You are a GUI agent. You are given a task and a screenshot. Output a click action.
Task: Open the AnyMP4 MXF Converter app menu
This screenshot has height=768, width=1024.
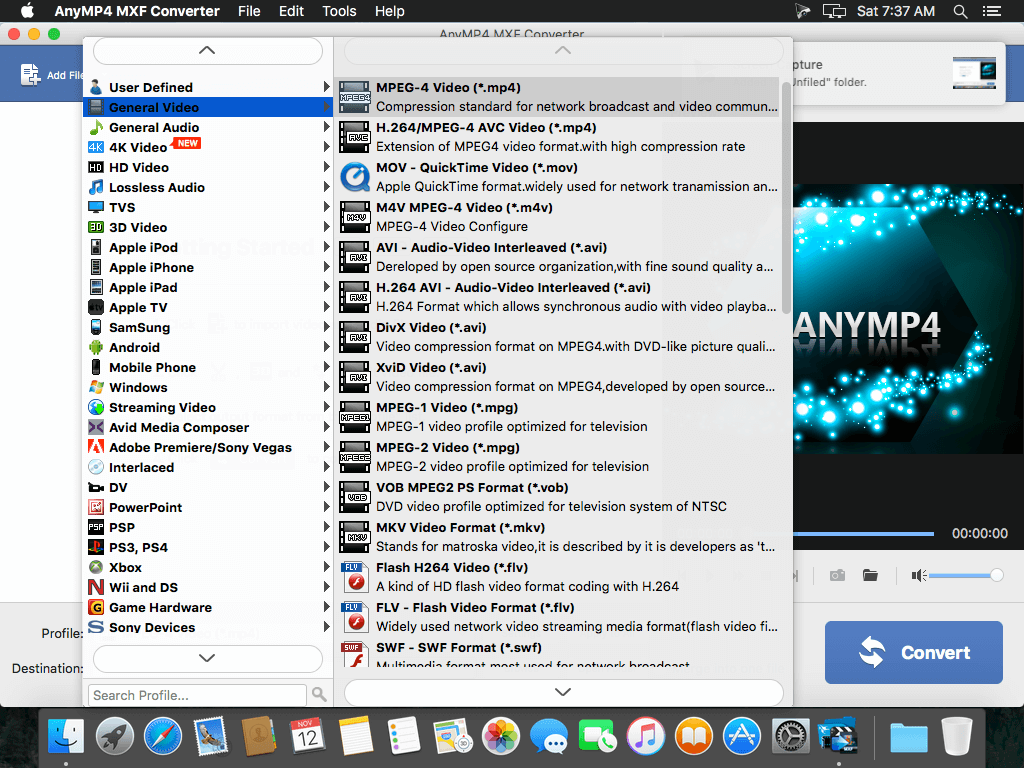(137, 11)
